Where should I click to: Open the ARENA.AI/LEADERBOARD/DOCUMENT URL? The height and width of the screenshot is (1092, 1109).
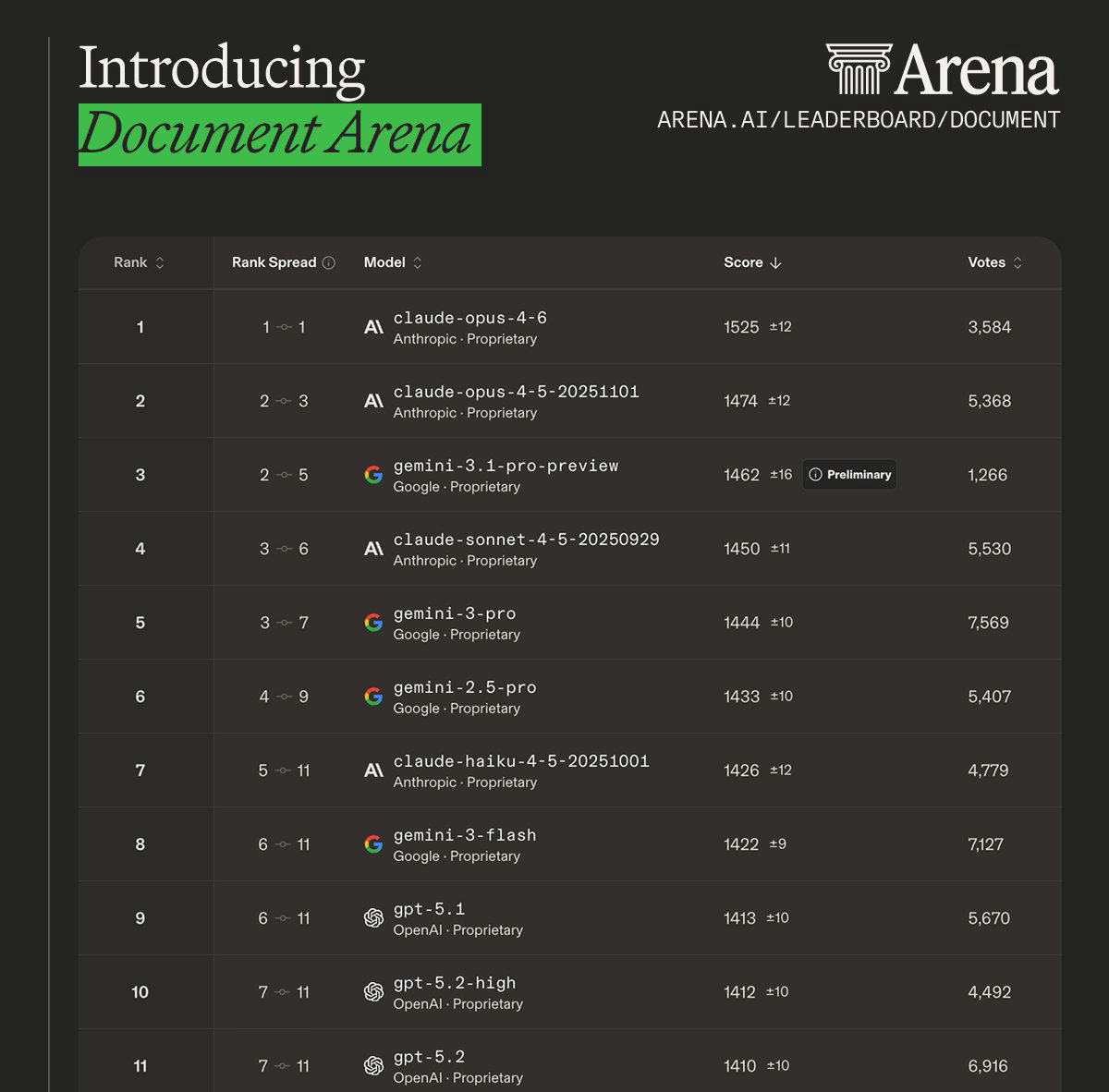[858, 120]
